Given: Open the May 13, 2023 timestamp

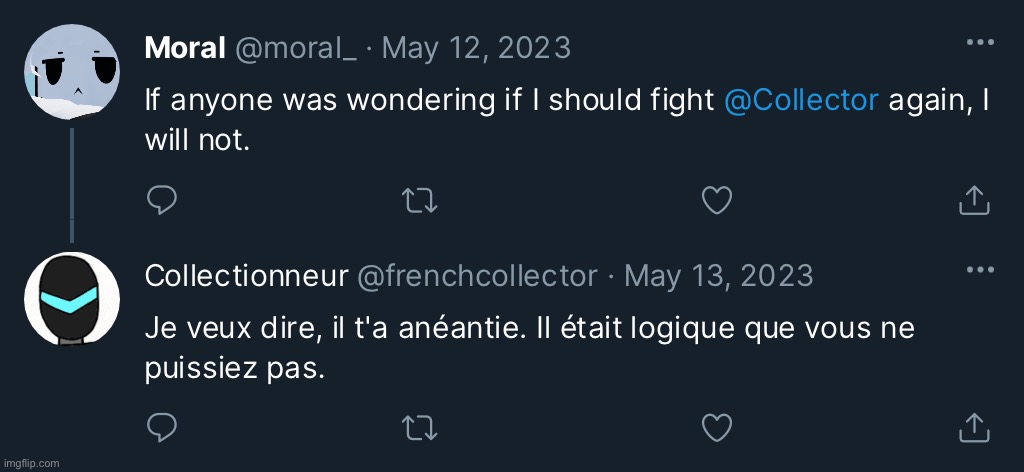Looking at the screenshot, I should point(718,275).
